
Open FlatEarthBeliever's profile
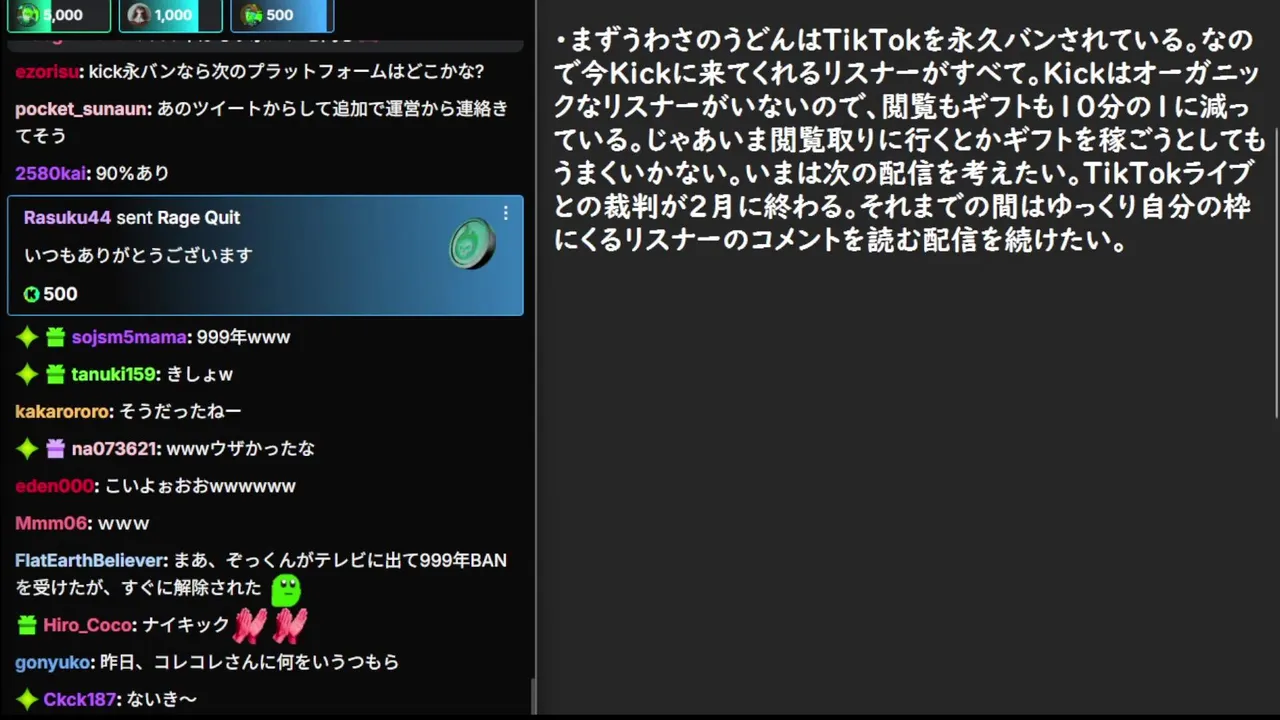(90, 560)
